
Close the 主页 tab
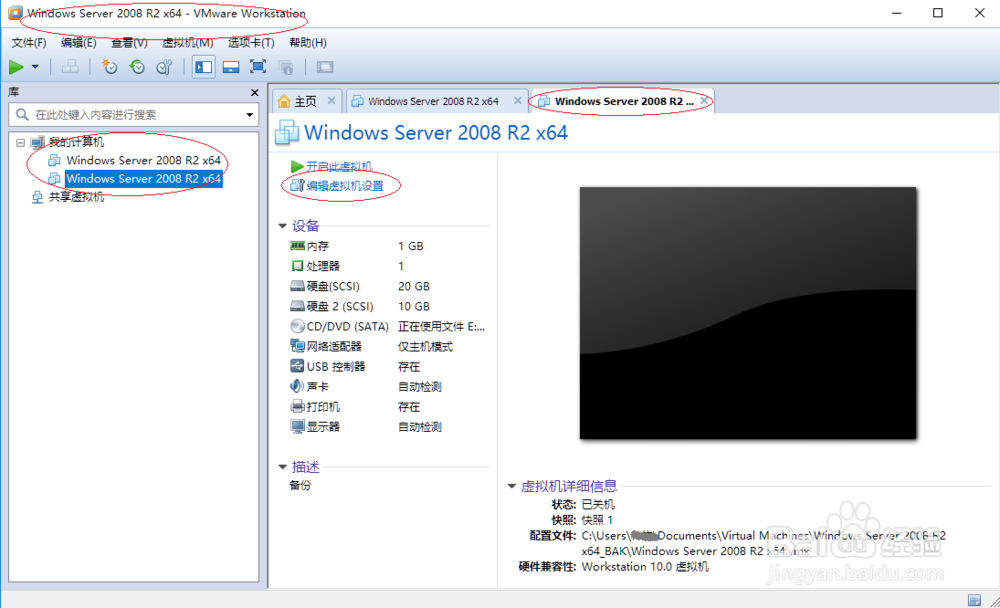click(x=331, y=101)
